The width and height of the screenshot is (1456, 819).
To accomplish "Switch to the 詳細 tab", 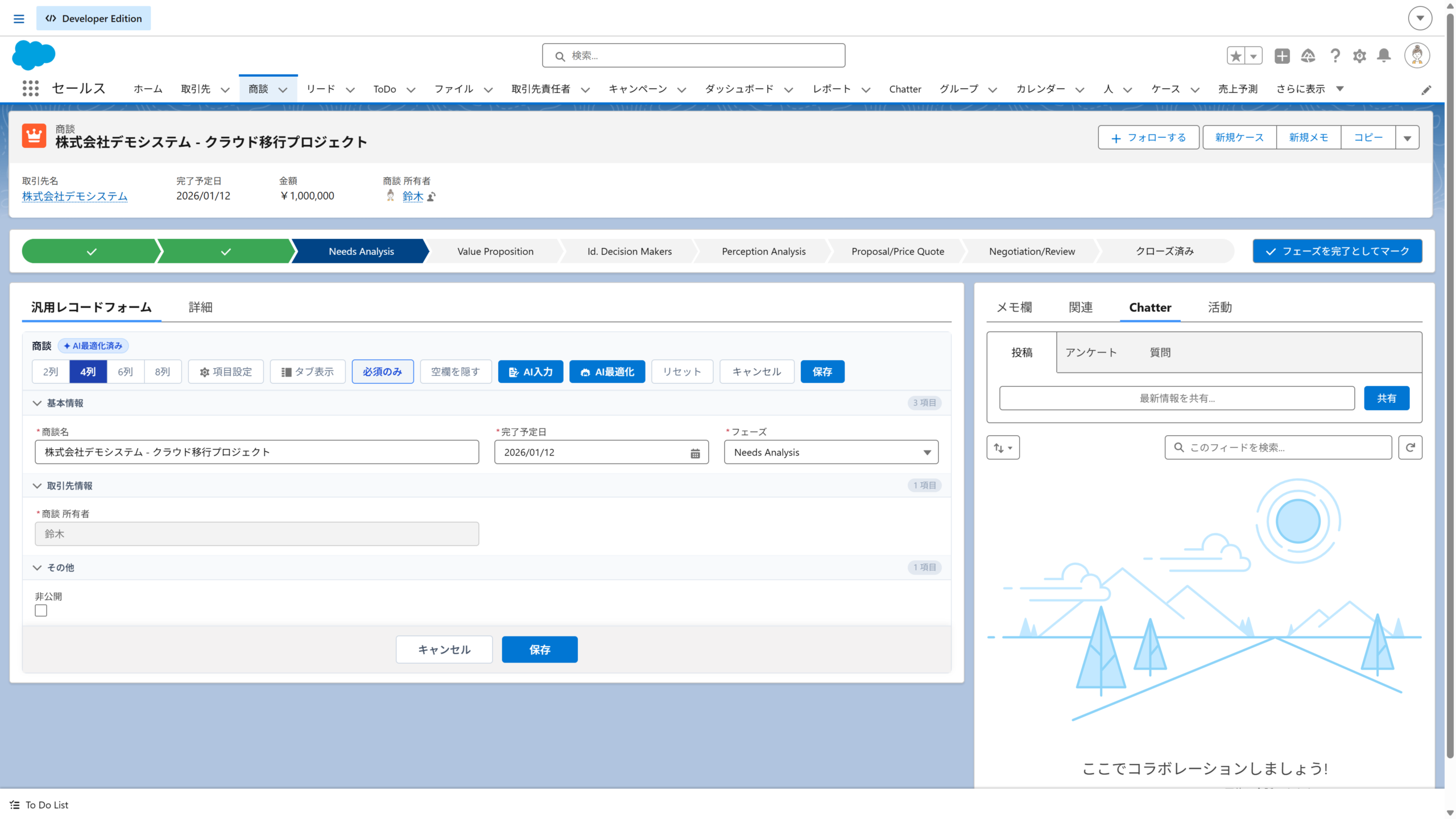I will [200, 308].
